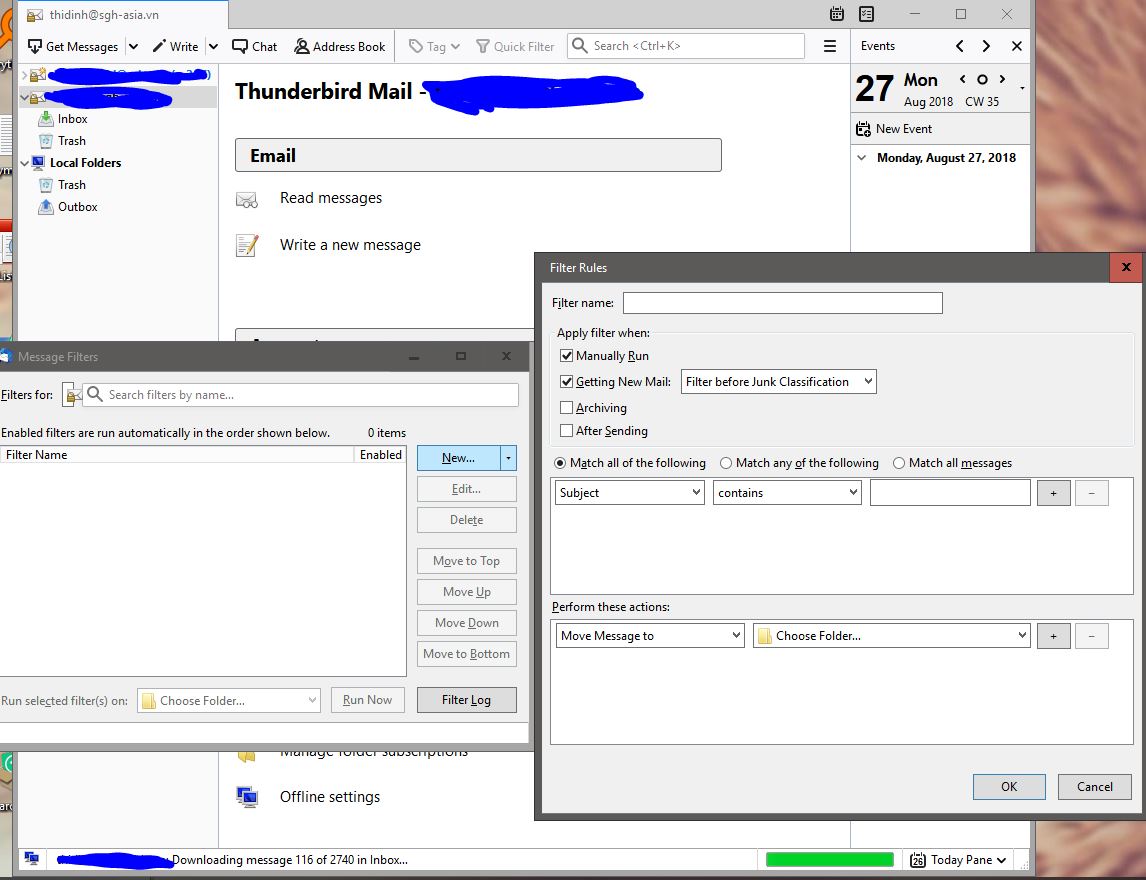Close the Events today pane
The height and width of the screenshot is (880, 1146).
point(1017,46)
